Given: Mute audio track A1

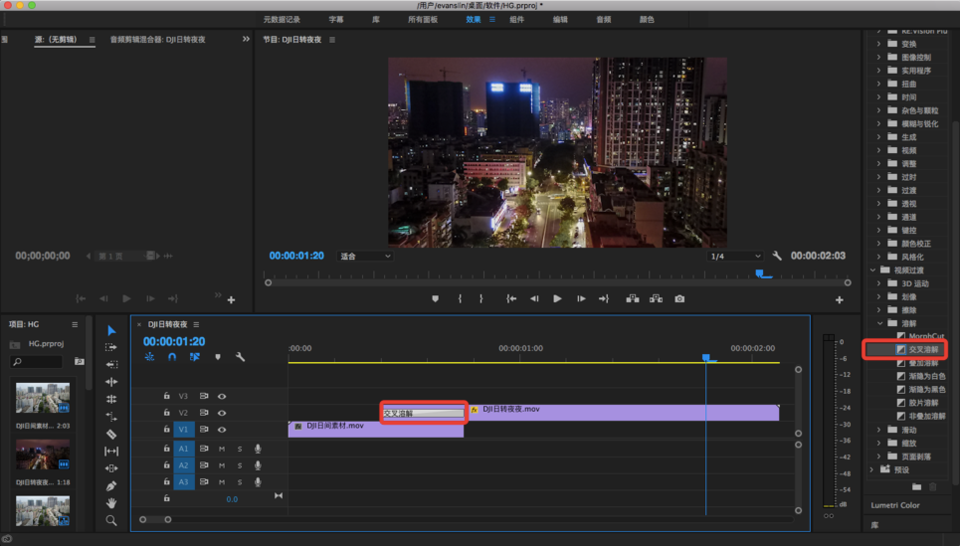Looking at the screenshot, I should [x=222, y=449].
